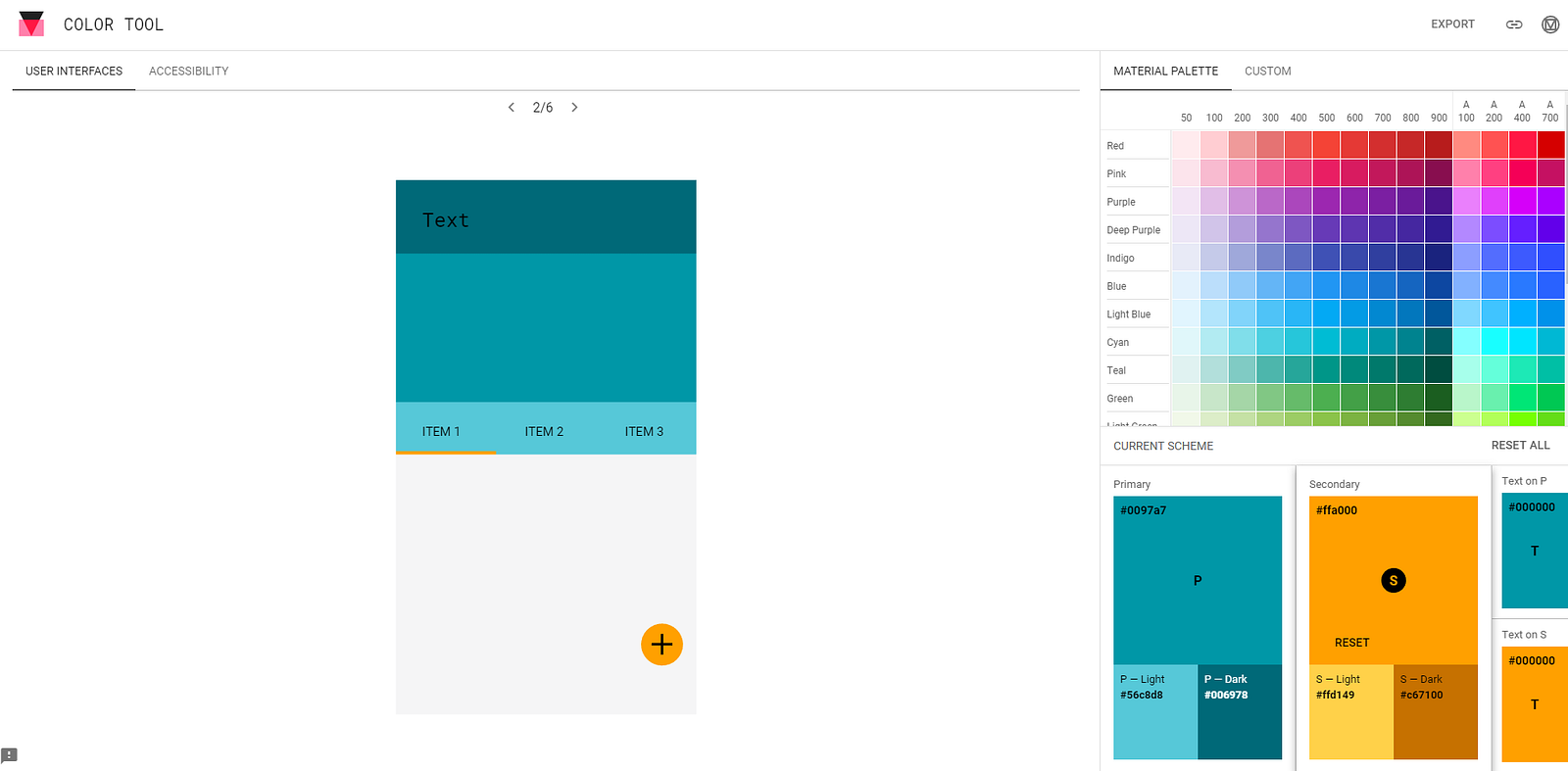Pick the Purple A200 swatch

point(1494,202)
